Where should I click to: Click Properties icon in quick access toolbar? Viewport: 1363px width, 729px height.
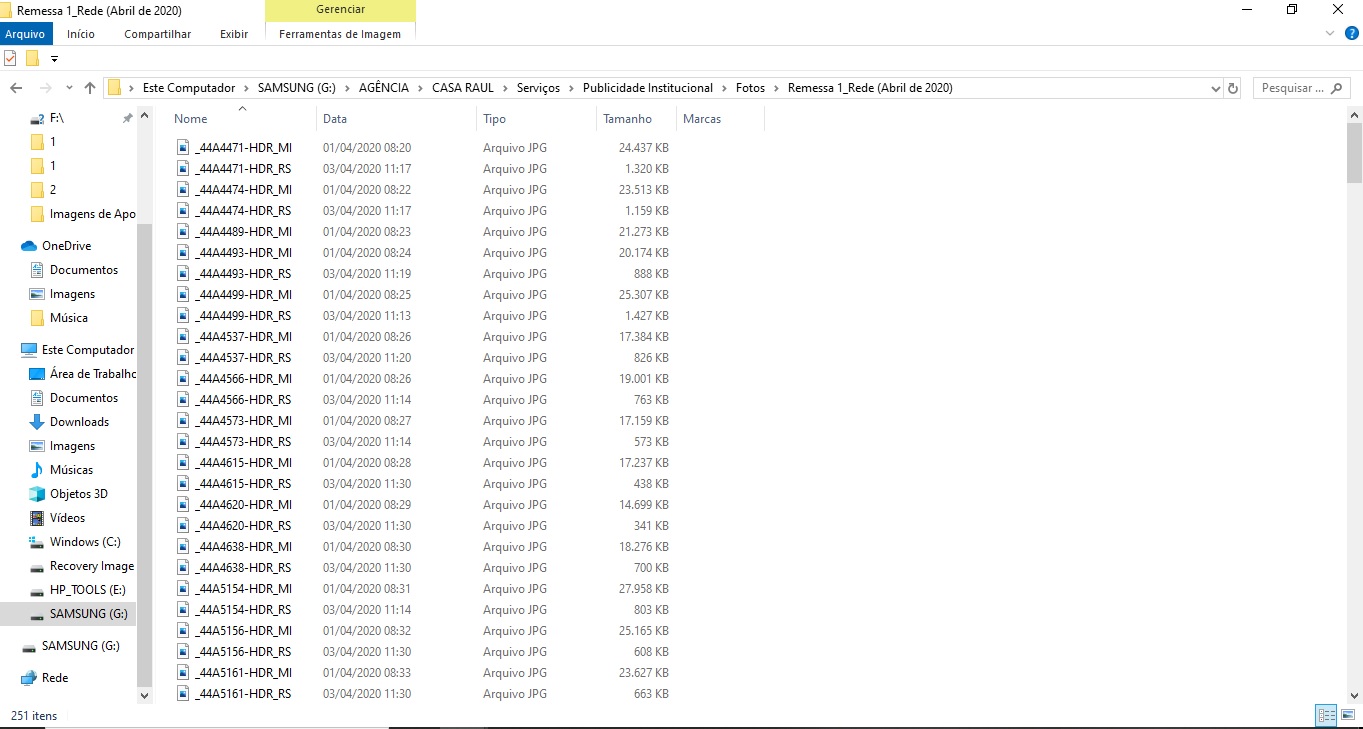click(11, 58)
